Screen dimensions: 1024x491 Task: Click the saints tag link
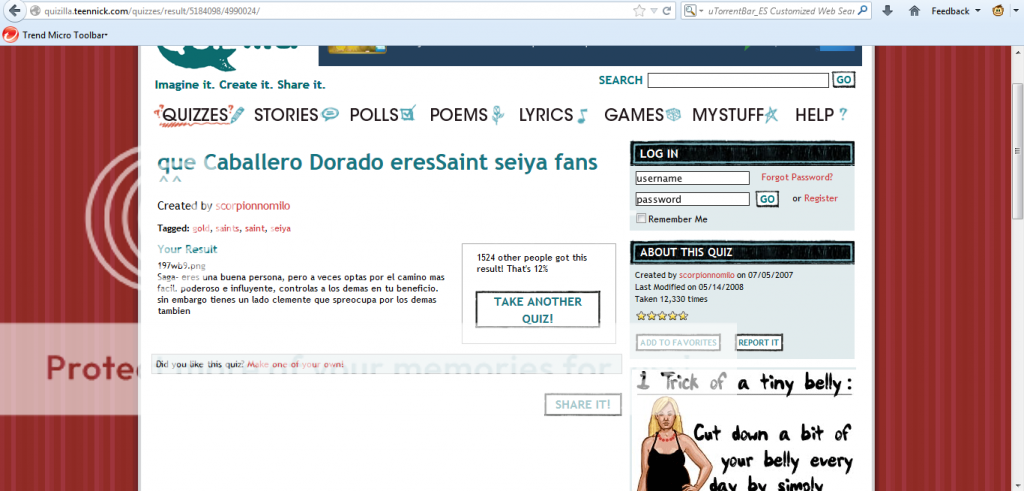pos(228,229)
